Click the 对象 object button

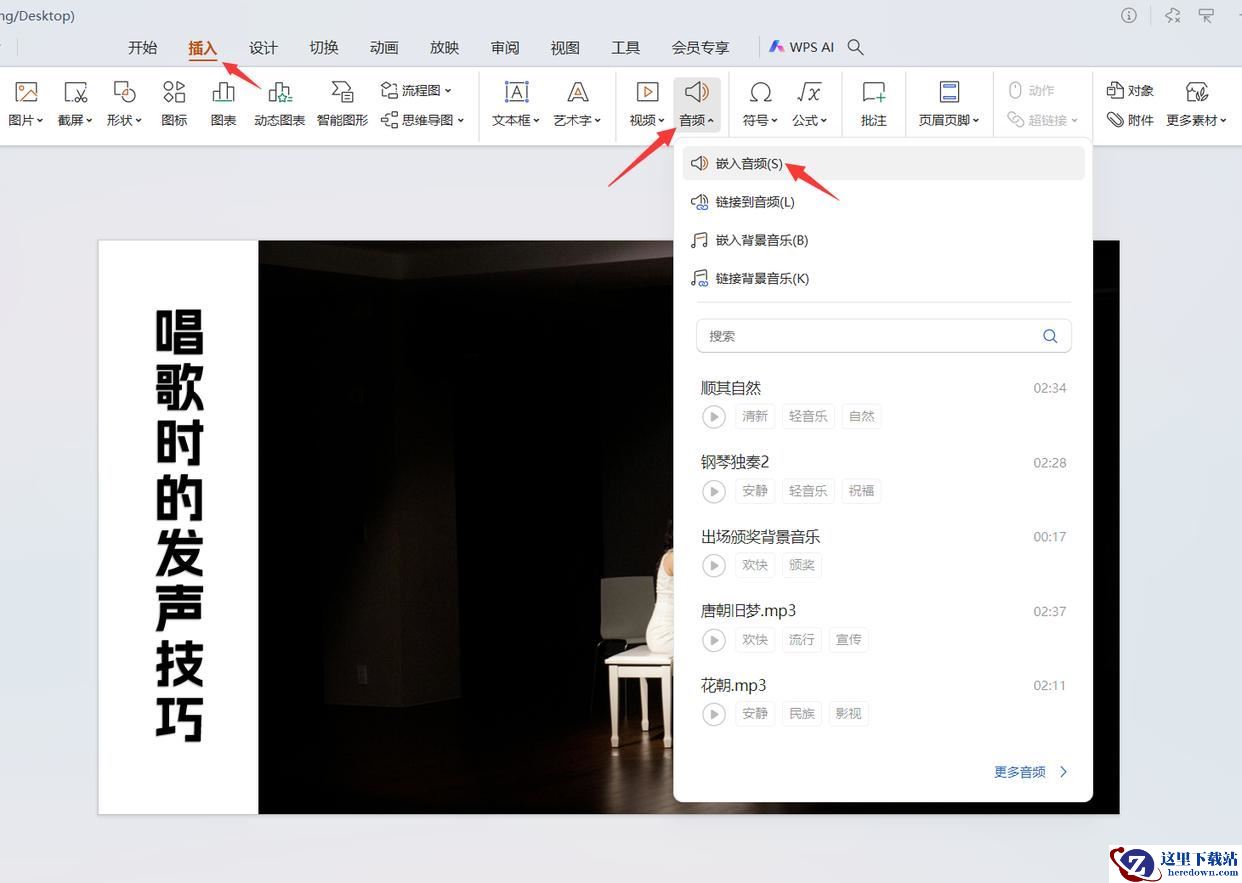pos(1130,90)
